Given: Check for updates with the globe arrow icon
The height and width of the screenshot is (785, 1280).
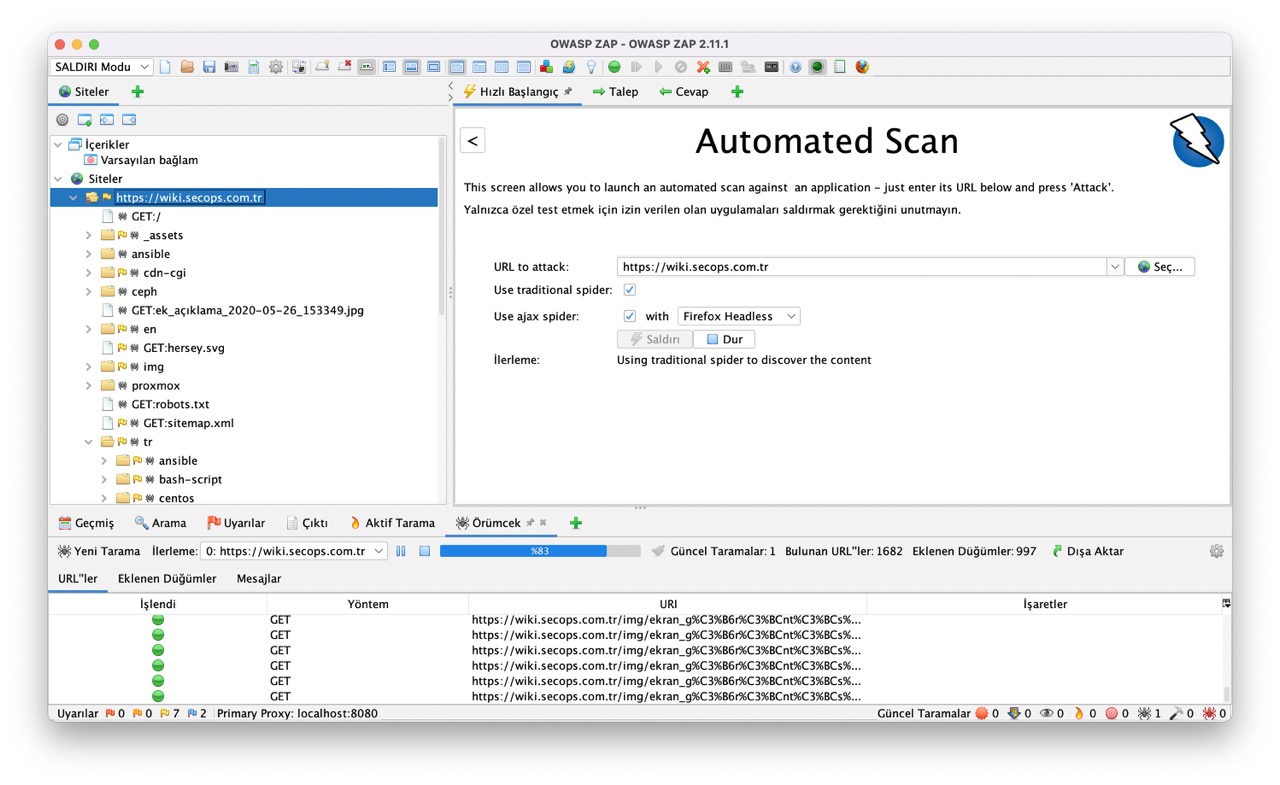Looking at the screenshot, I should tap(568, 67).
